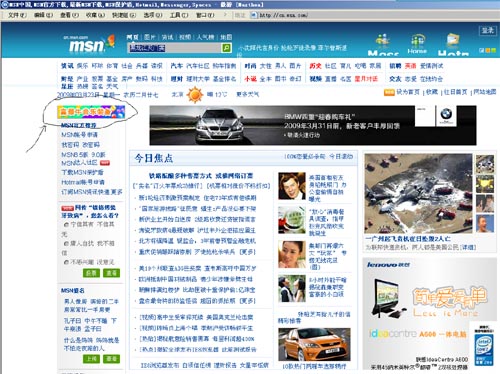This screenshot has height=374, width=500.
Task: Open the Hotmail envelope icon
Action: click(x=453, y=40)
